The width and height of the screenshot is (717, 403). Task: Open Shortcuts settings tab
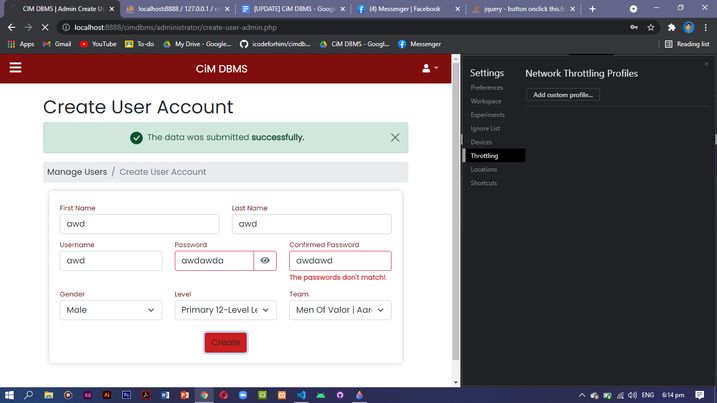tap(484, 183)
